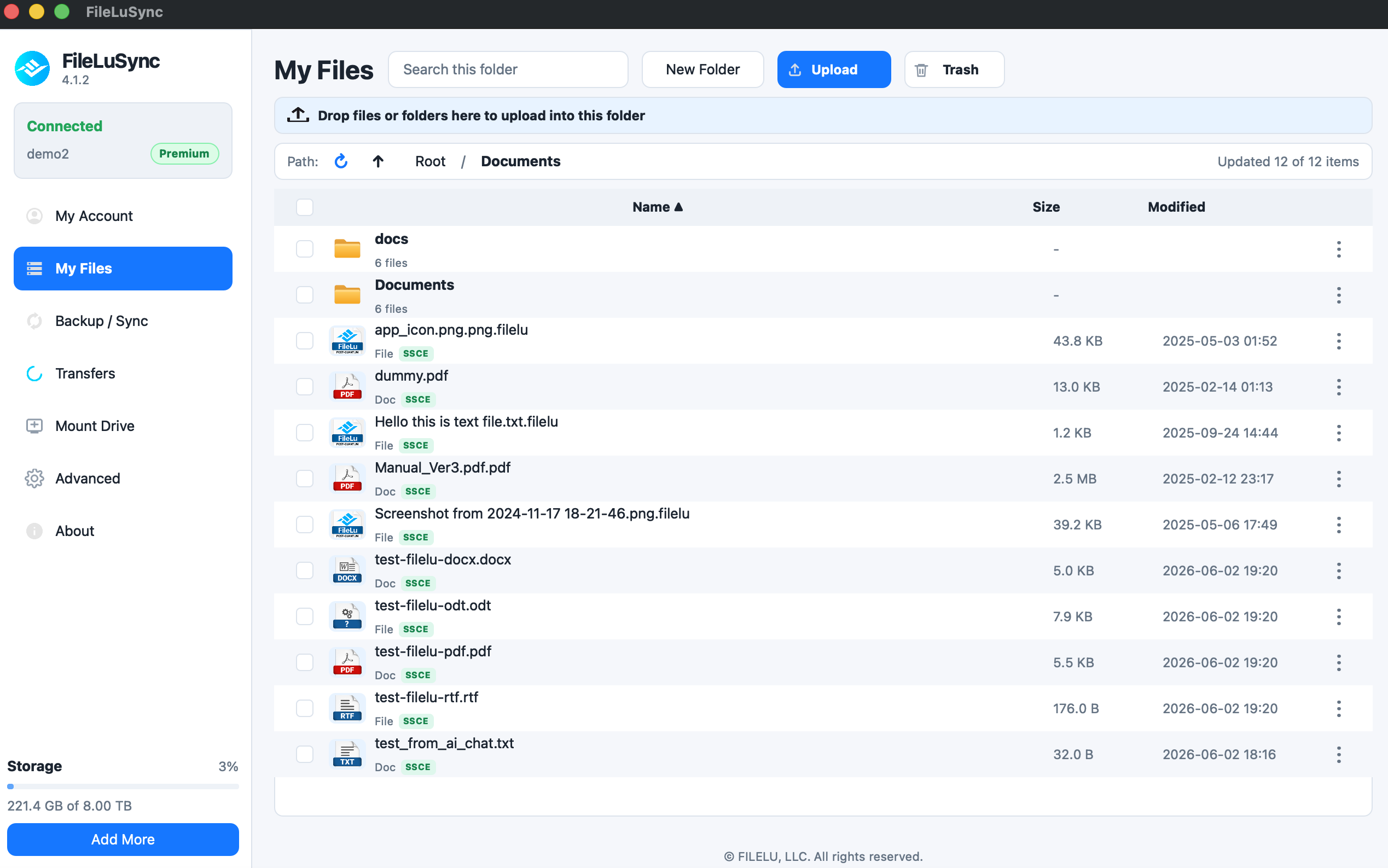
Task: Open the three-dot menu for Documents folder row
Action: [1338, 295]
